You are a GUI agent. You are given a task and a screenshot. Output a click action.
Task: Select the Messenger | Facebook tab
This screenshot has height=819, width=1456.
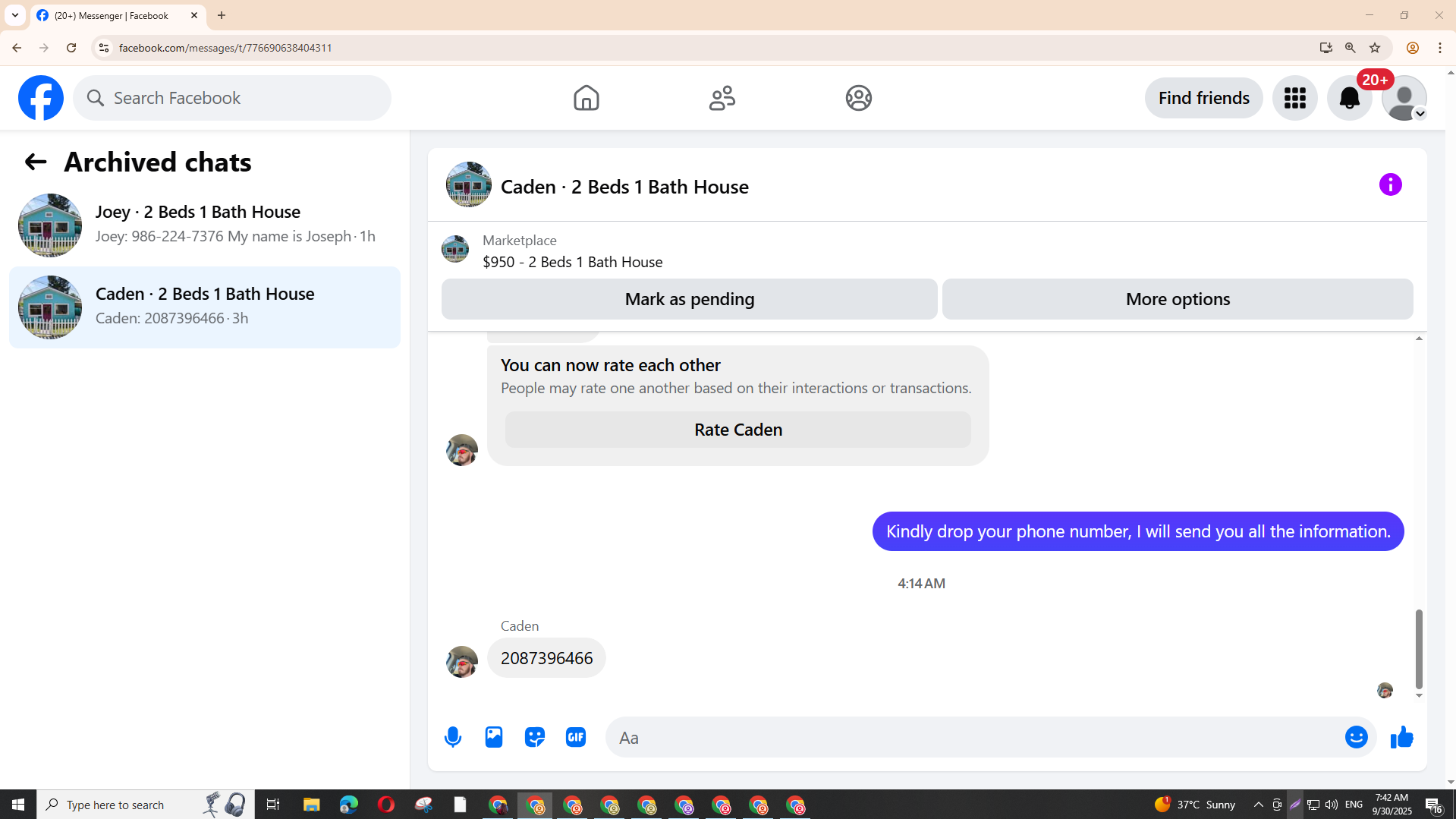[x=118, y=15]
